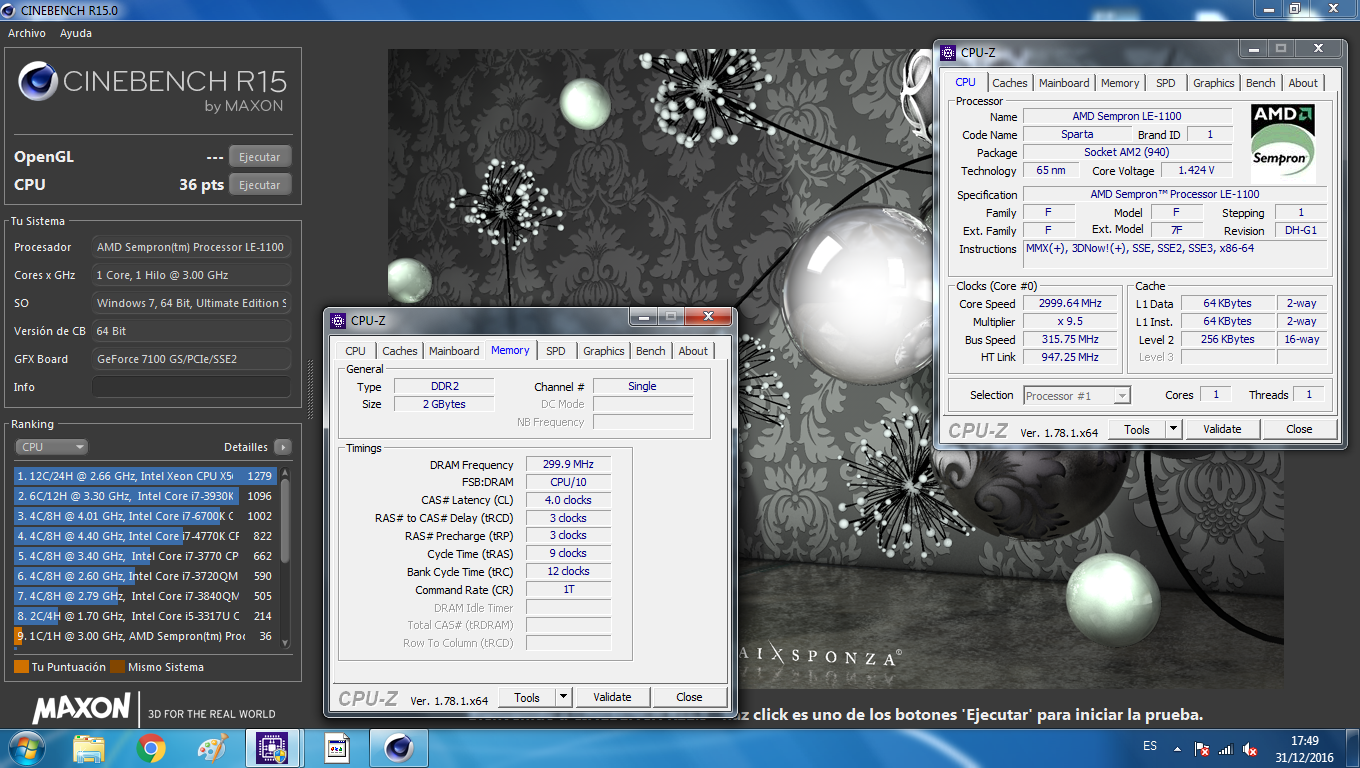This screenshot has height=768, width=1360.
Task: Switch to Mainboard tab in Memory window
Action: [x=454, y=351]
